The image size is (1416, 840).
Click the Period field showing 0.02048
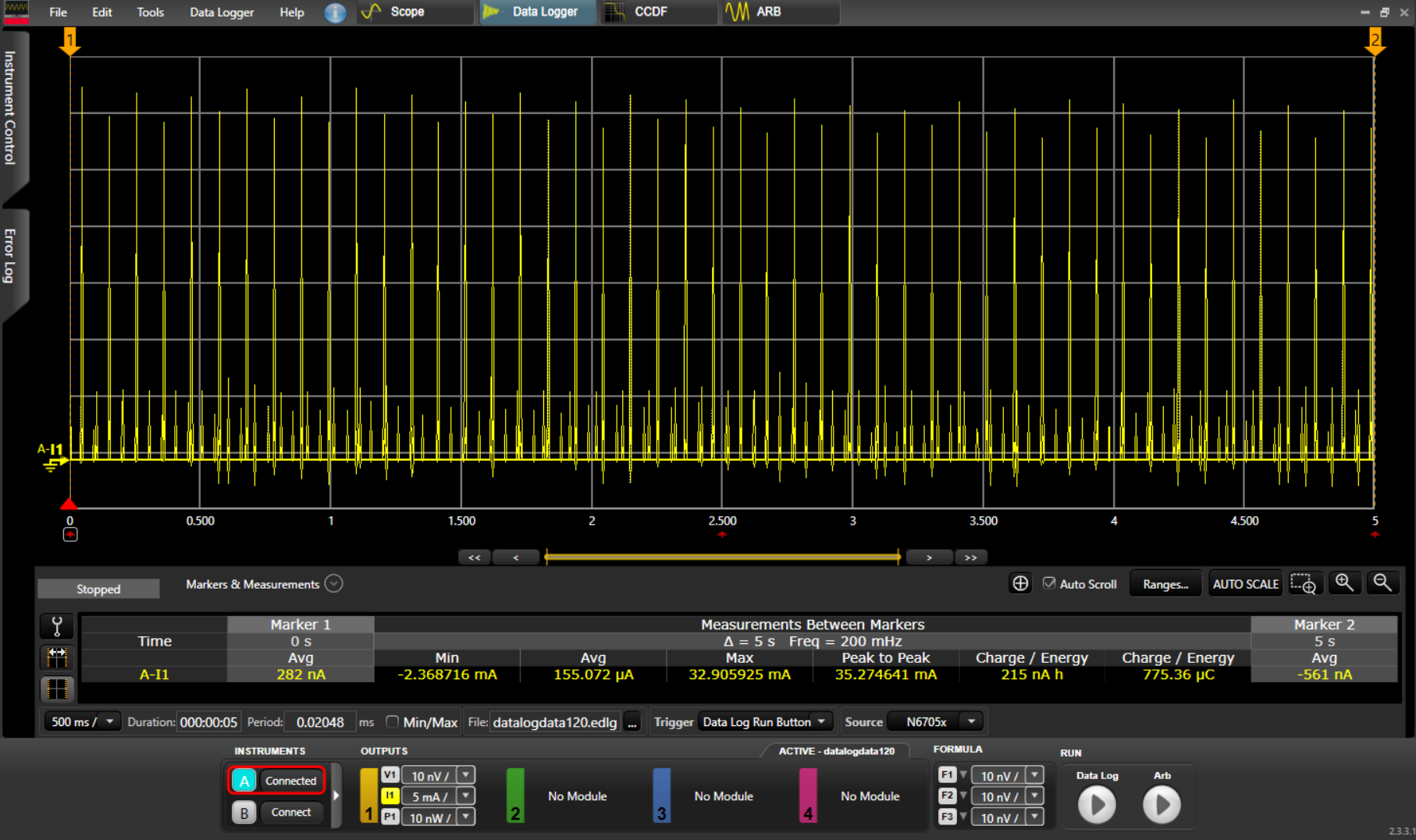pos(320,722)
